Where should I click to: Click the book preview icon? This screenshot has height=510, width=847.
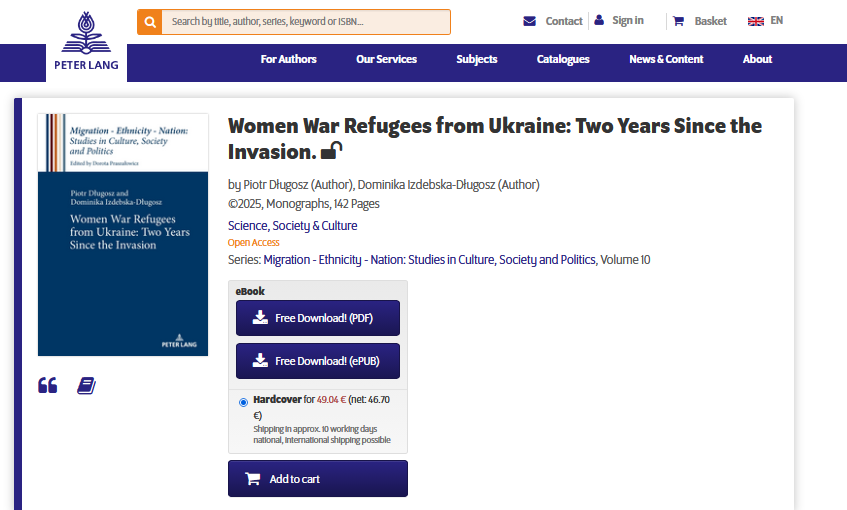(86, 385)
